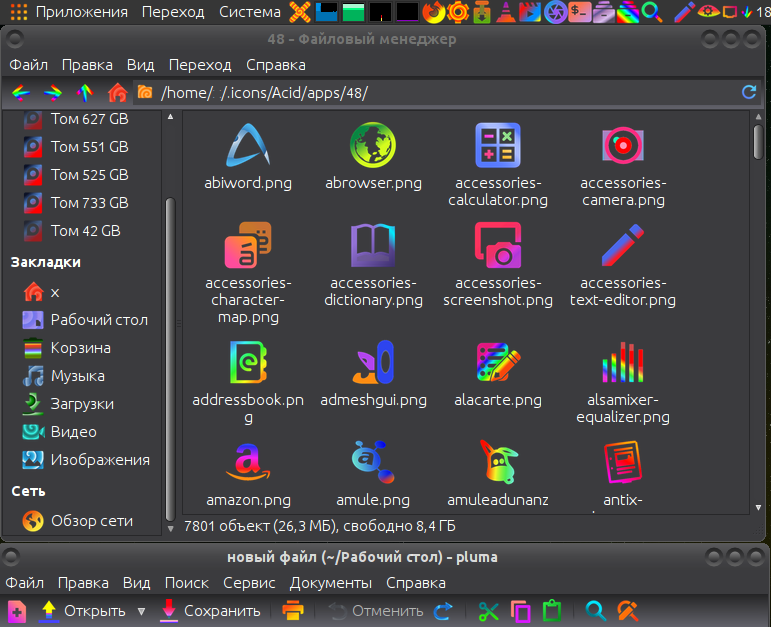The image size is (771, 627).
Task: Go to parent folder with up arrow
Action: click(x=85, y=92)
